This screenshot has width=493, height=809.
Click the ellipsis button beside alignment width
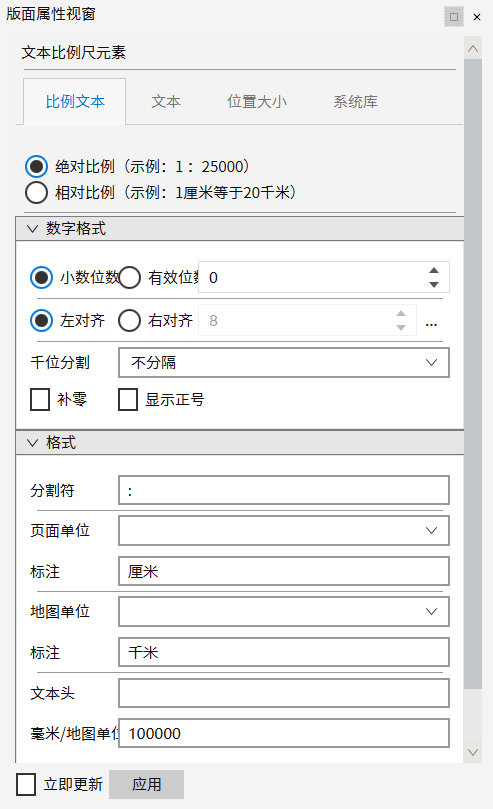click(x=432, y=325)
